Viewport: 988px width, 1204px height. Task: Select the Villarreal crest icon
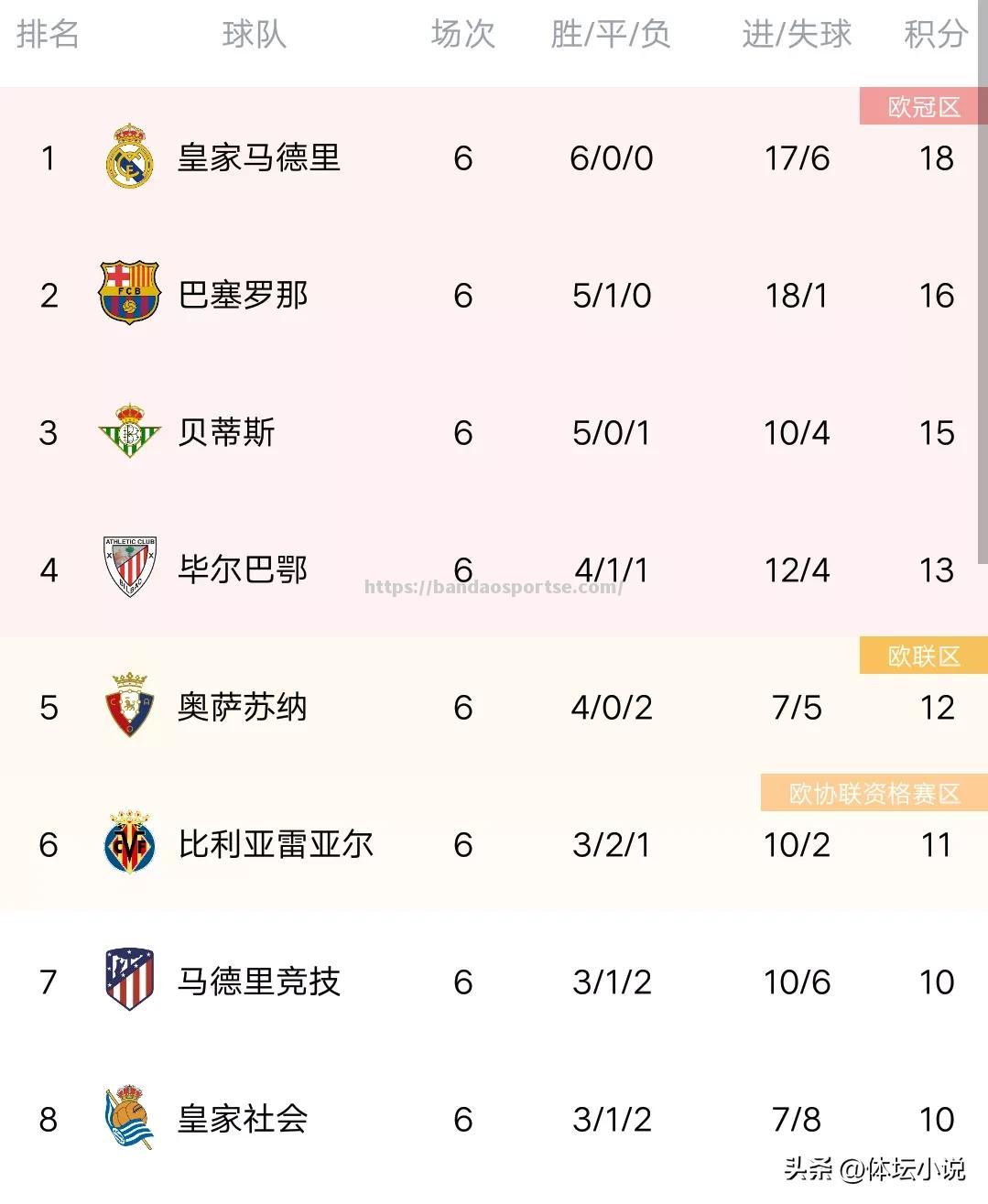(x=129, y=842)
